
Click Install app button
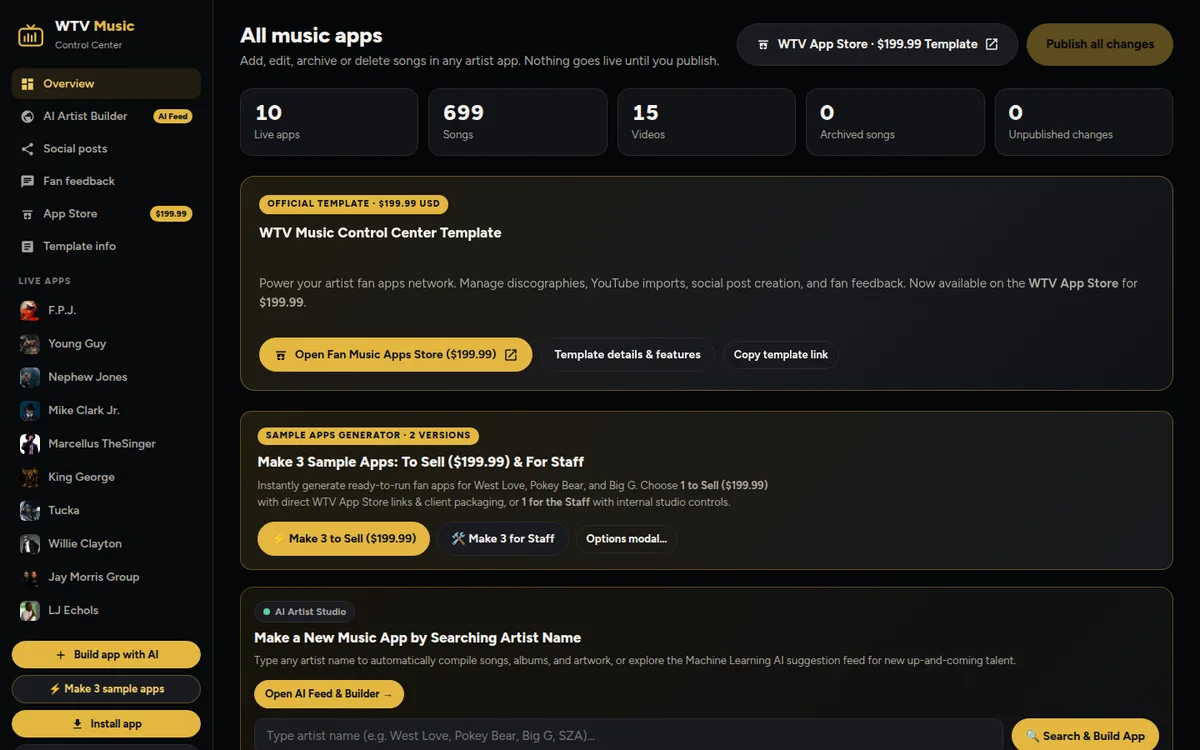tap(106, 724)
